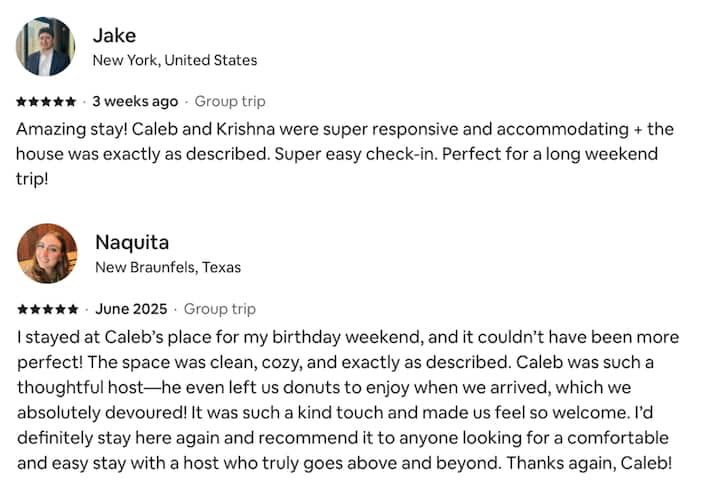The width and height of the screenshot is (720, 490).
Task: Click Group trip label on Naquita's review
Action: click(x=220, y=309)
